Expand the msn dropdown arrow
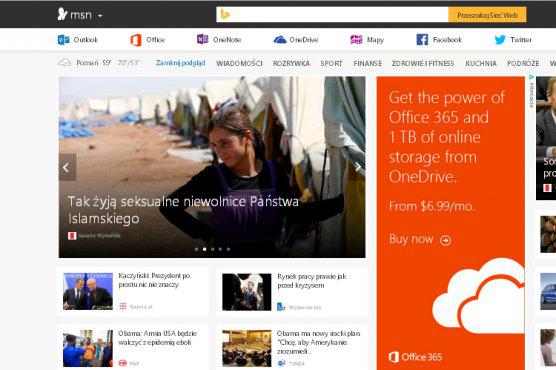 (x=100, y=16)
